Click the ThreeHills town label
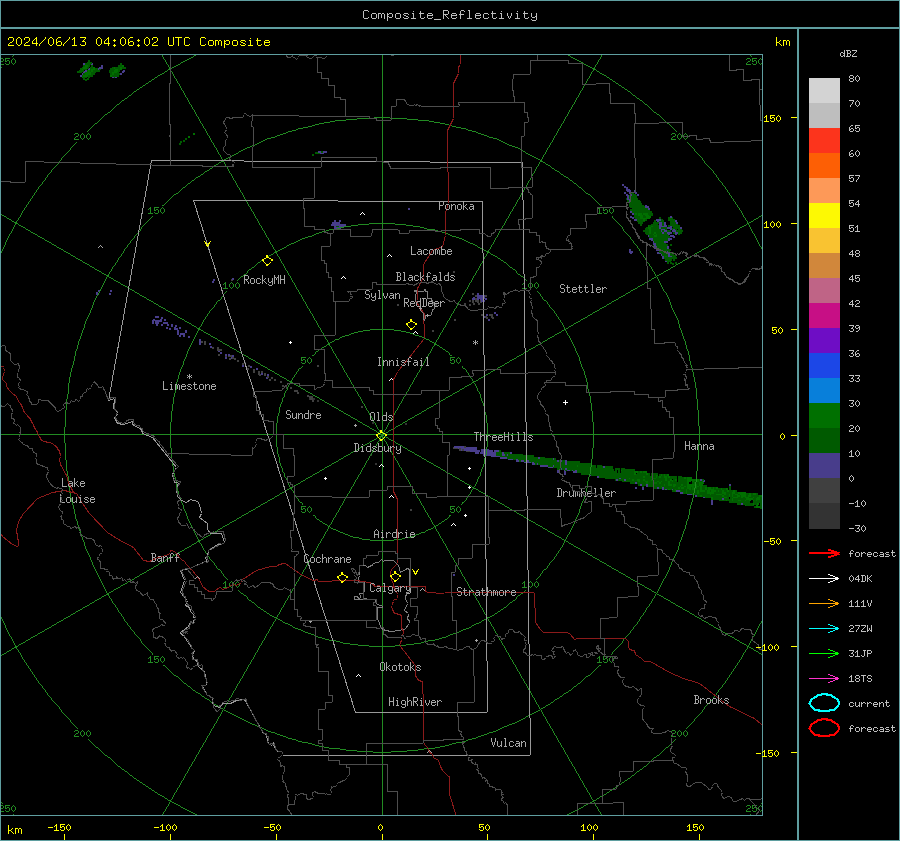 point(503,437)
